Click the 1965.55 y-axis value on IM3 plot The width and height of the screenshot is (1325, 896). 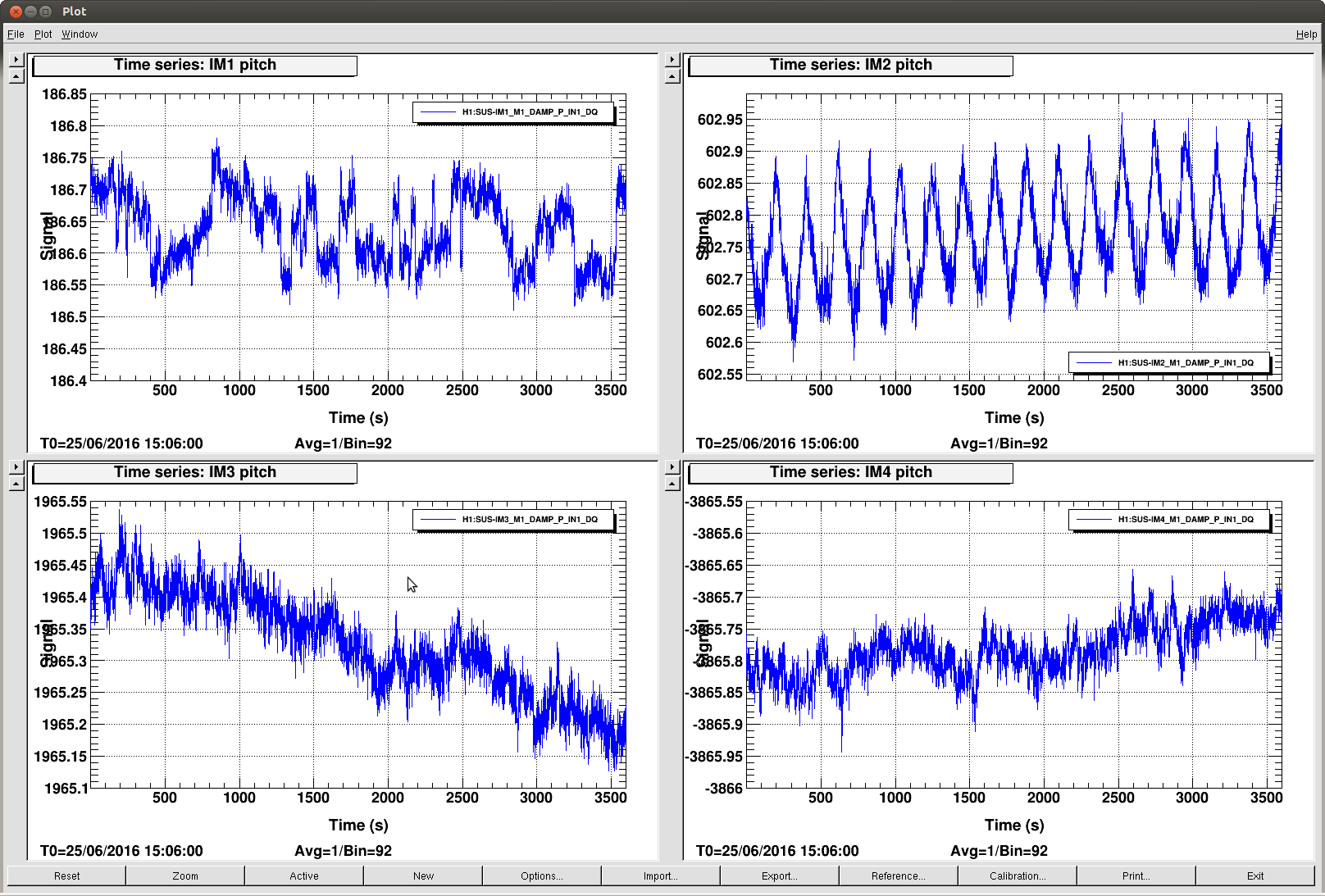click(x=60, y=502)
